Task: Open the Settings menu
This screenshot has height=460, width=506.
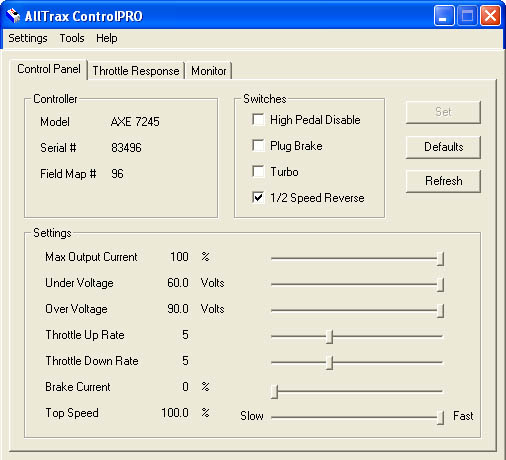Action: [x=28, y=38]
